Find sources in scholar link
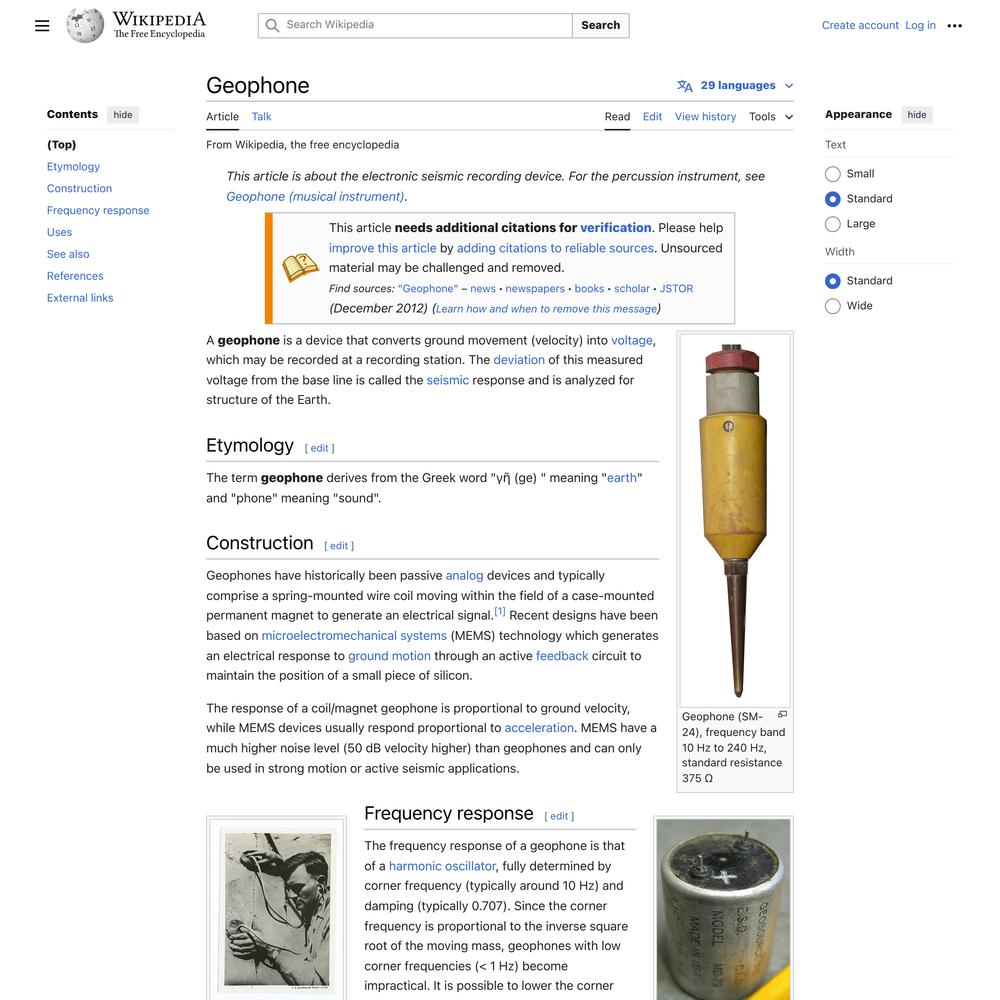This screenshot has height=1000, width=1000. [x=631, y=289]
